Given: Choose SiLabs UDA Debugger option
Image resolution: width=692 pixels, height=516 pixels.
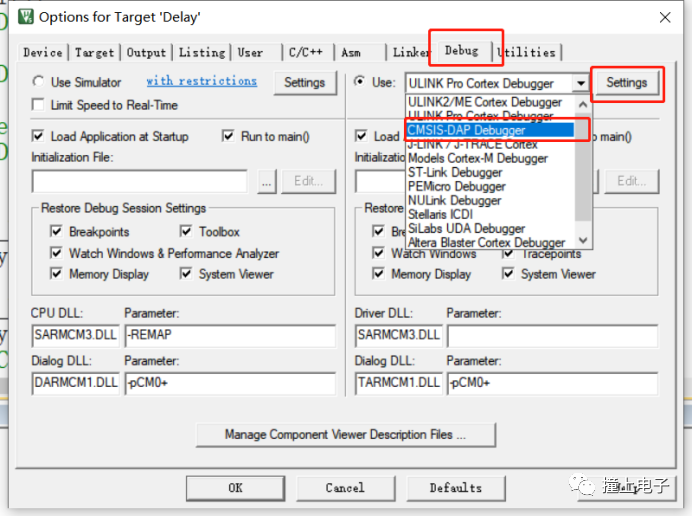Looking at the screenshot, I should coord(490,229).
